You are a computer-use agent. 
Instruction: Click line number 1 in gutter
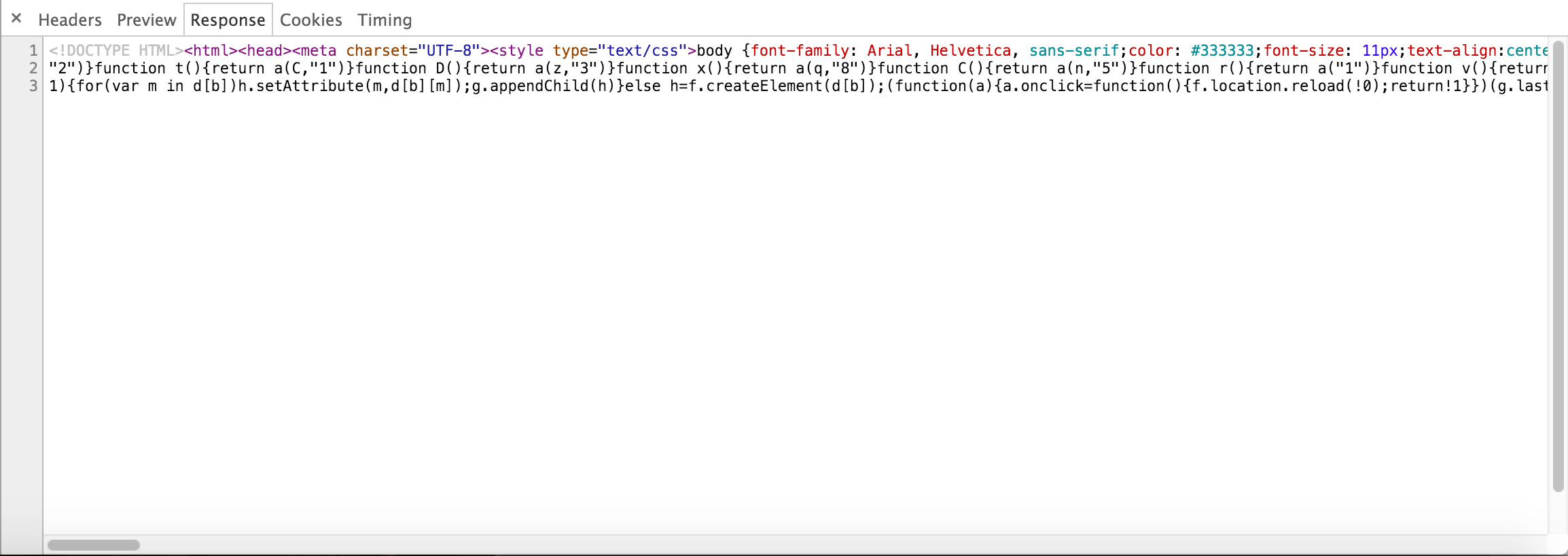[33, 50]
